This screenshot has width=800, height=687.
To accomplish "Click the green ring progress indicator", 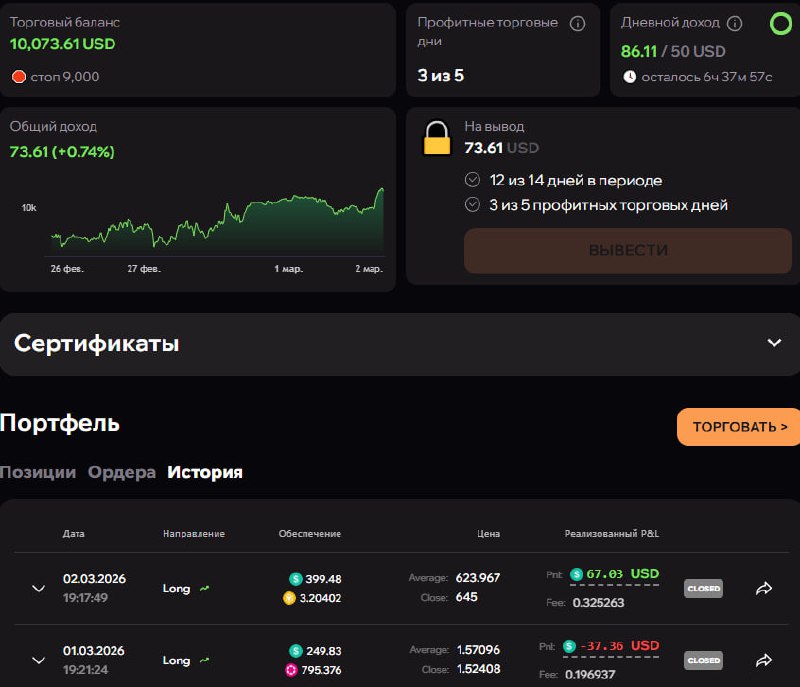I will pyautogui.click(x=780, y=24).
